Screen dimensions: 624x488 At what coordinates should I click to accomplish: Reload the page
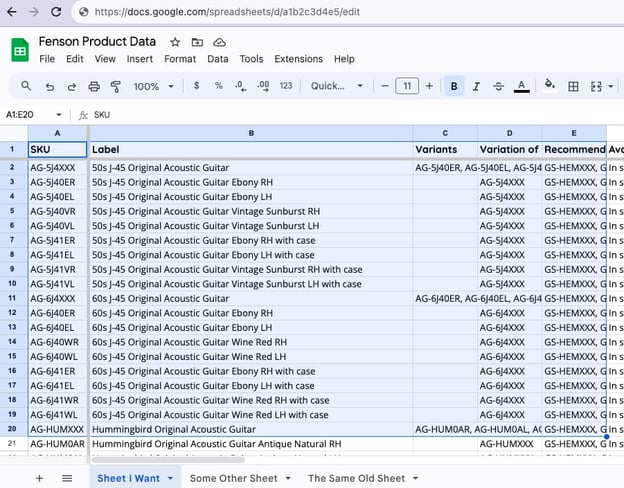pos(56,12)
